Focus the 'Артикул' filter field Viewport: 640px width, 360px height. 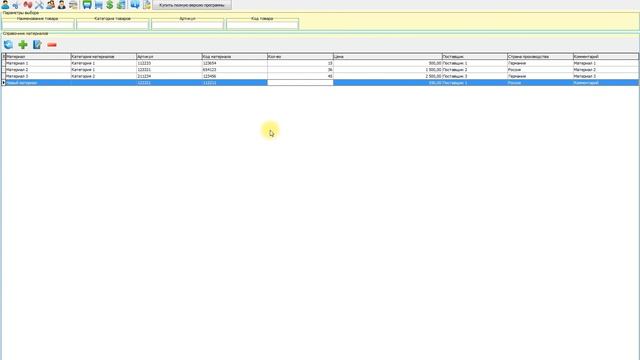pos(188,25)
